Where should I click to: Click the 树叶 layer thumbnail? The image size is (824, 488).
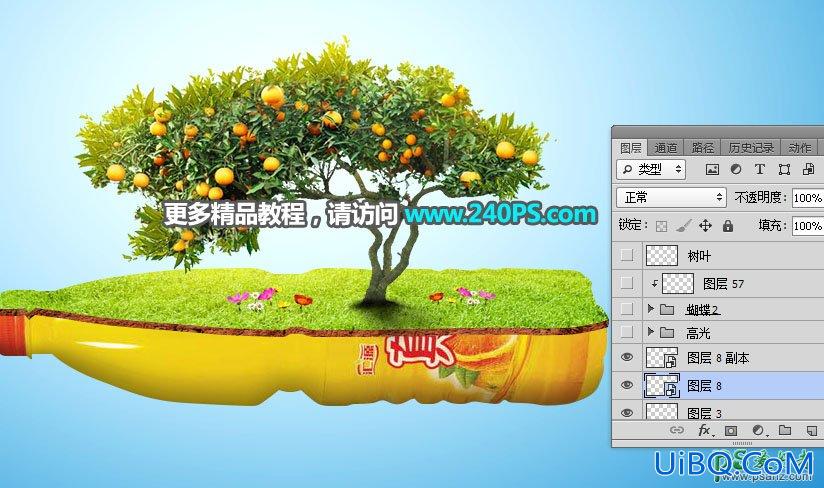[x=662, y=255]
